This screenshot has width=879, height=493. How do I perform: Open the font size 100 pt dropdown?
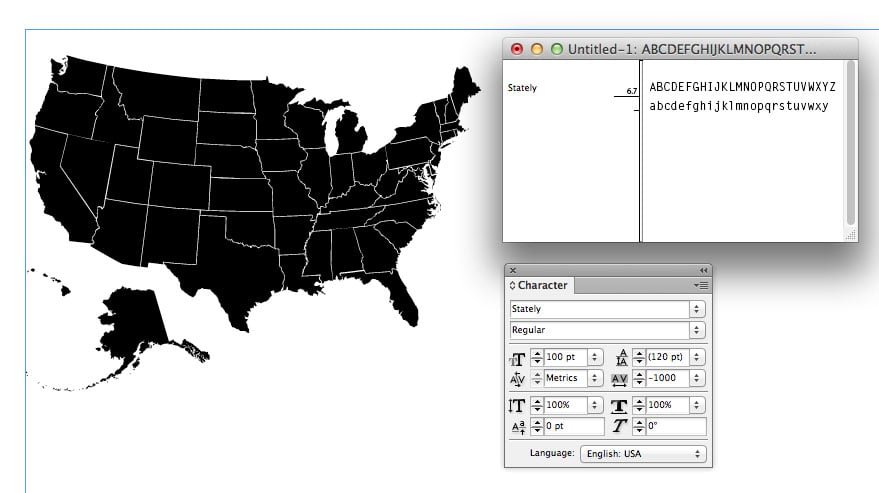coord(596,357)
